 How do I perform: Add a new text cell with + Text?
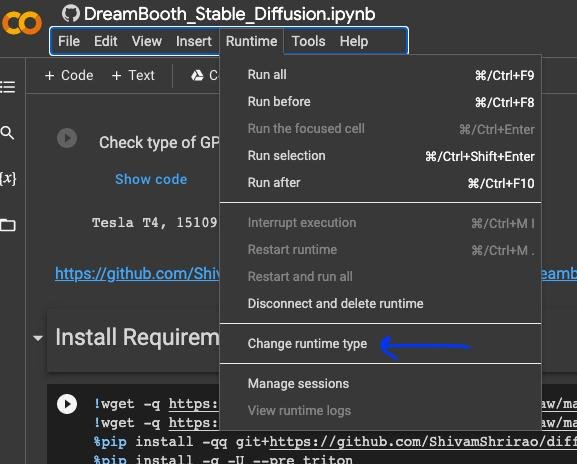pos(133,75)
